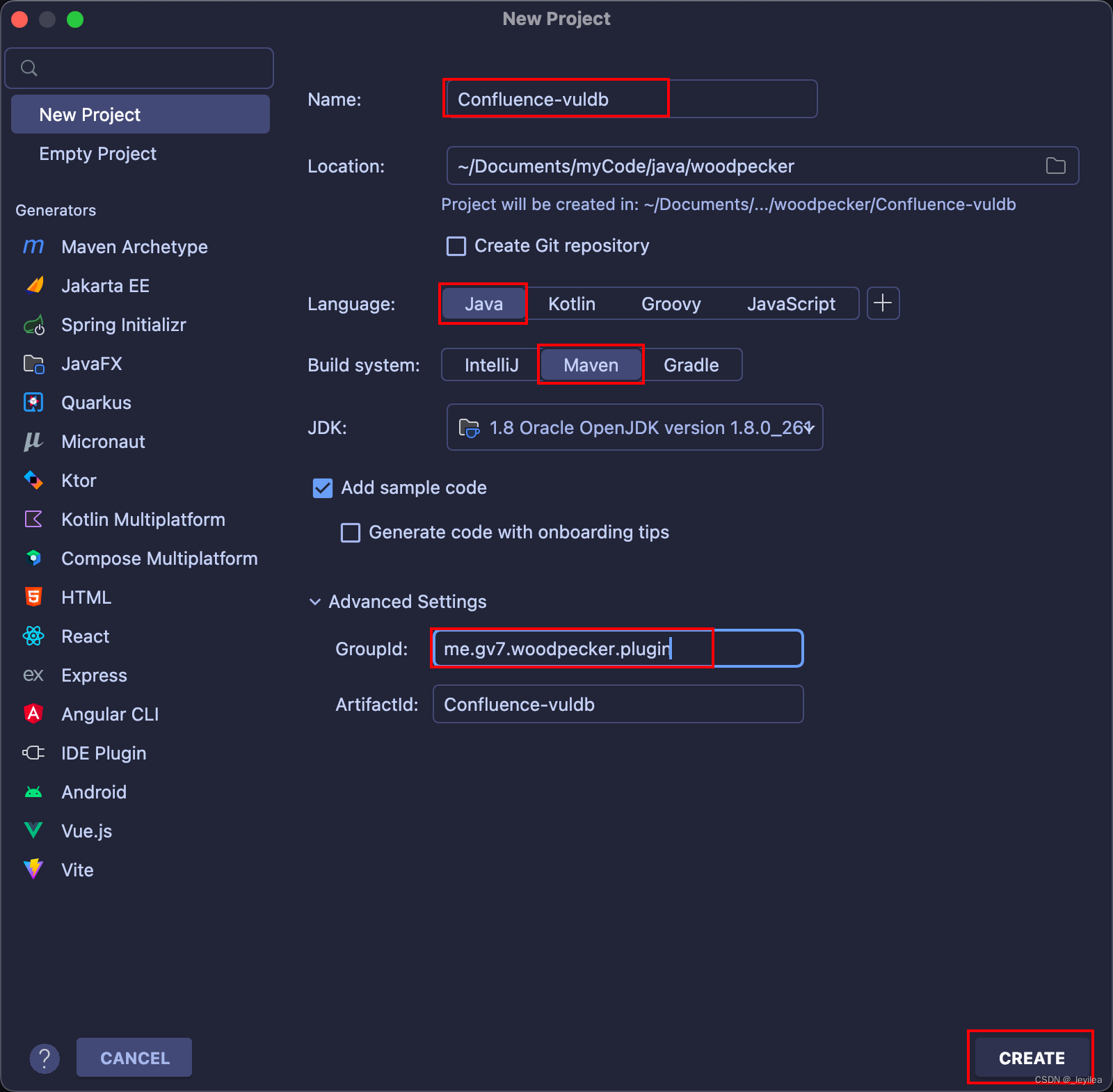Select the Android project generator
The width and height of the screenshot is (1113, 1092).
[94, 792]
